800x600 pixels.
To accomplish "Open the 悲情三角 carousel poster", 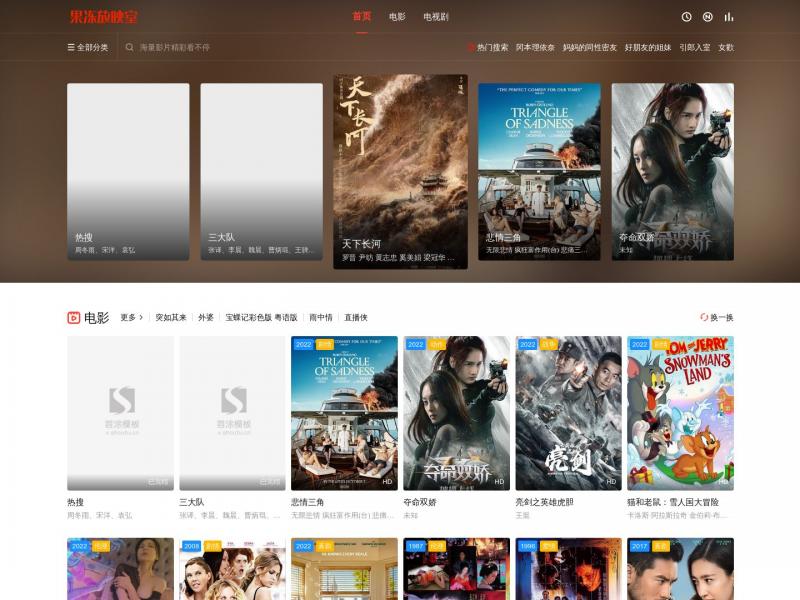I will 539,172.
